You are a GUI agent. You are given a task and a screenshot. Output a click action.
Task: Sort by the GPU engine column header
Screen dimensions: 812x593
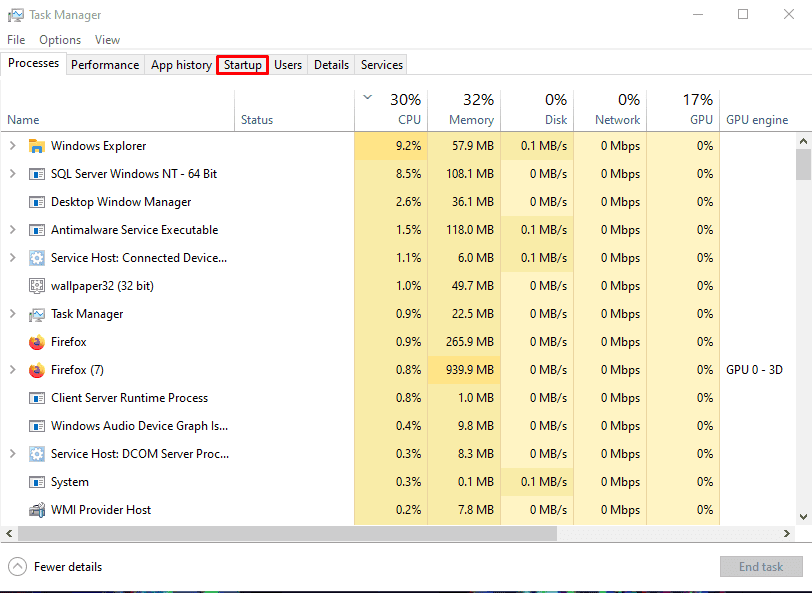coord(757,111)
